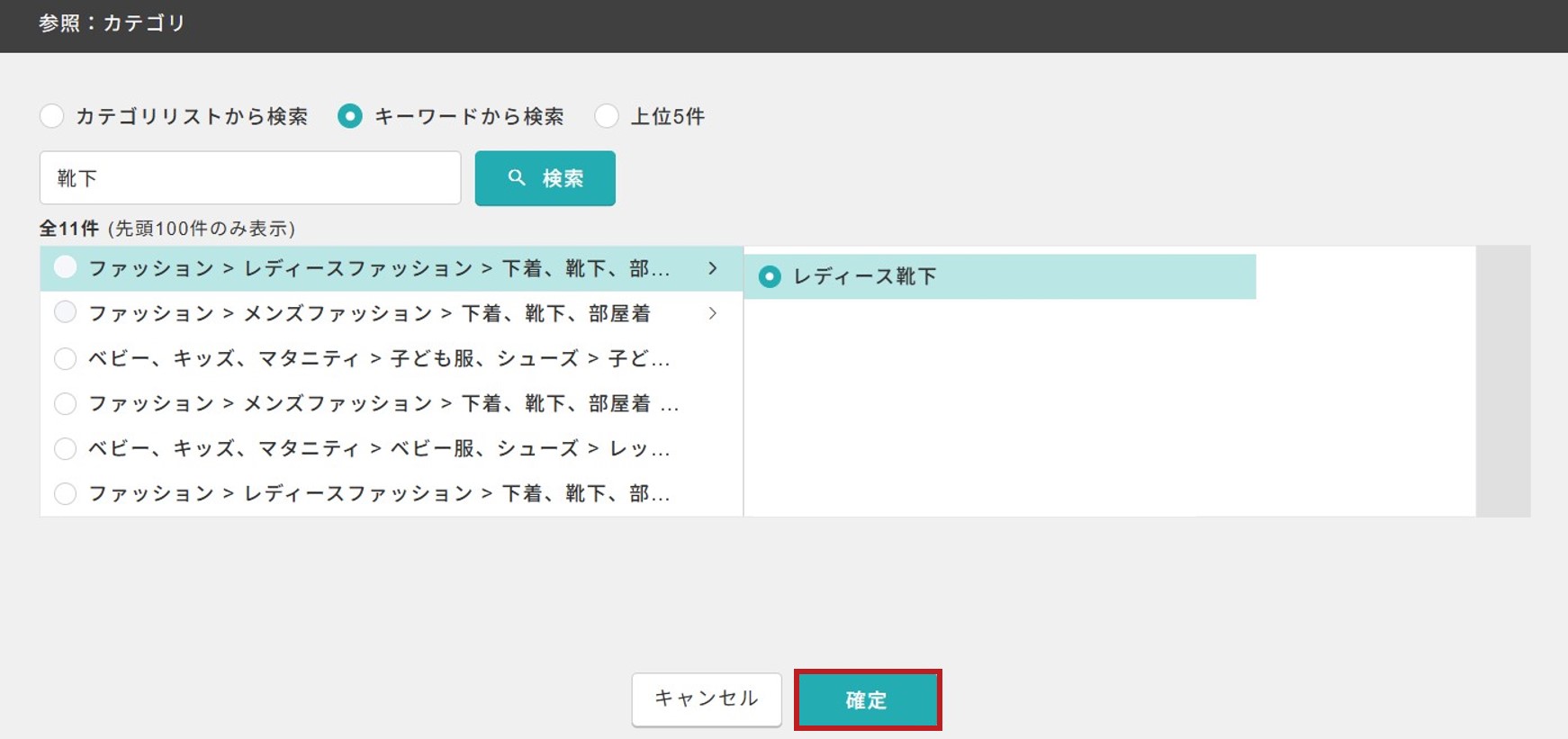Expand chevron on highlighted レディースファッション row

point(713,268)
